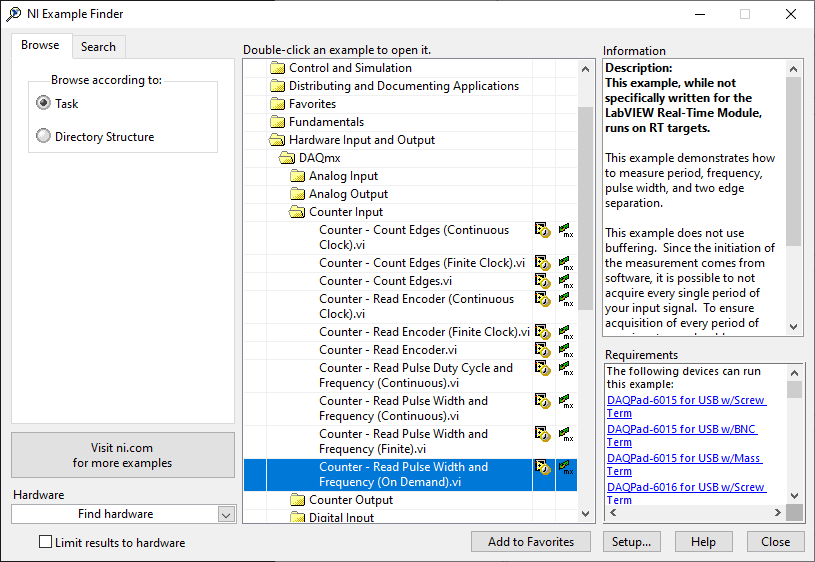This screenshot has height=562, width=815.
Task: Open the Setup... dialog button
Action: pos(632,542)
